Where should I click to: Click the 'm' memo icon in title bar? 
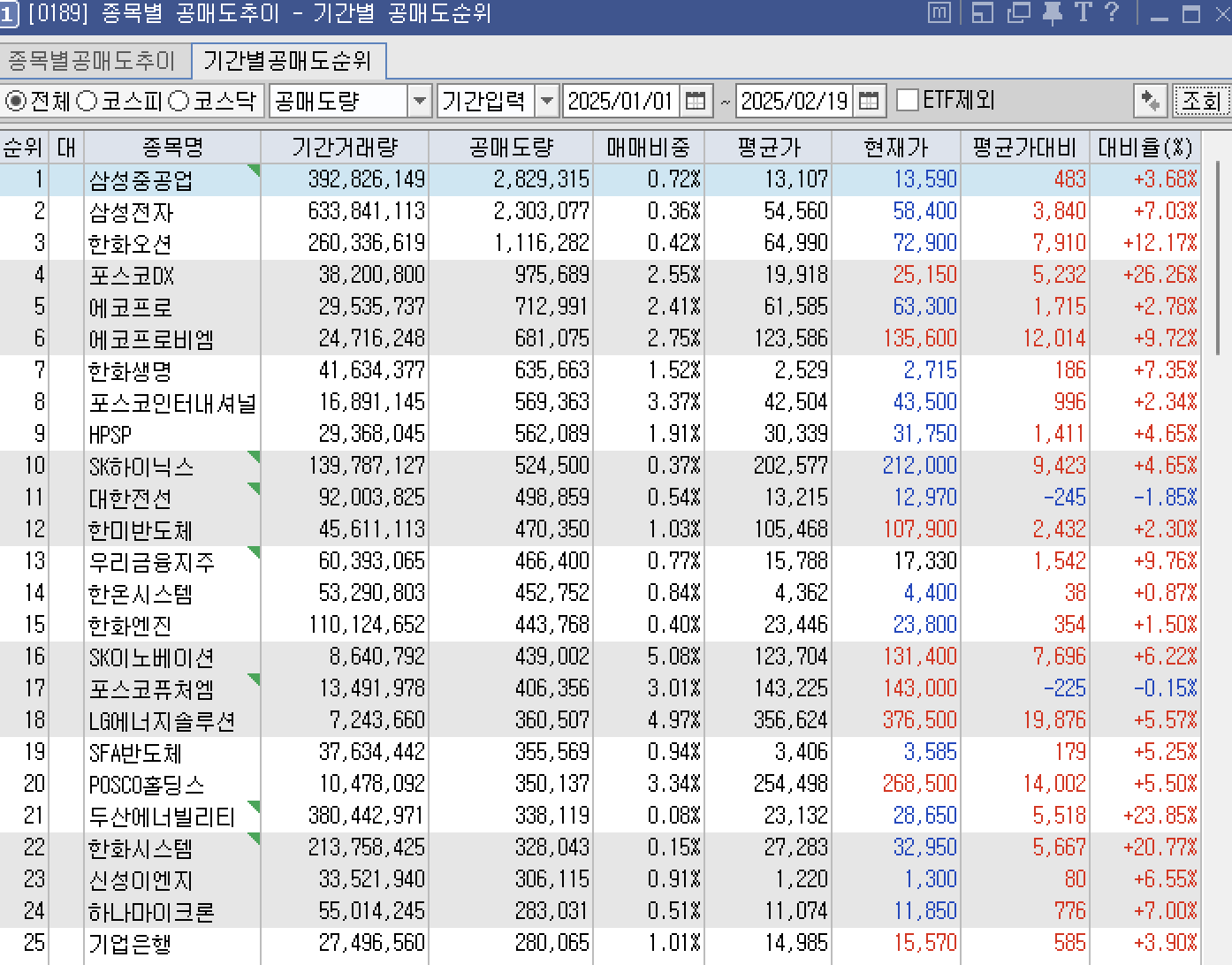[x=939, y=13]
